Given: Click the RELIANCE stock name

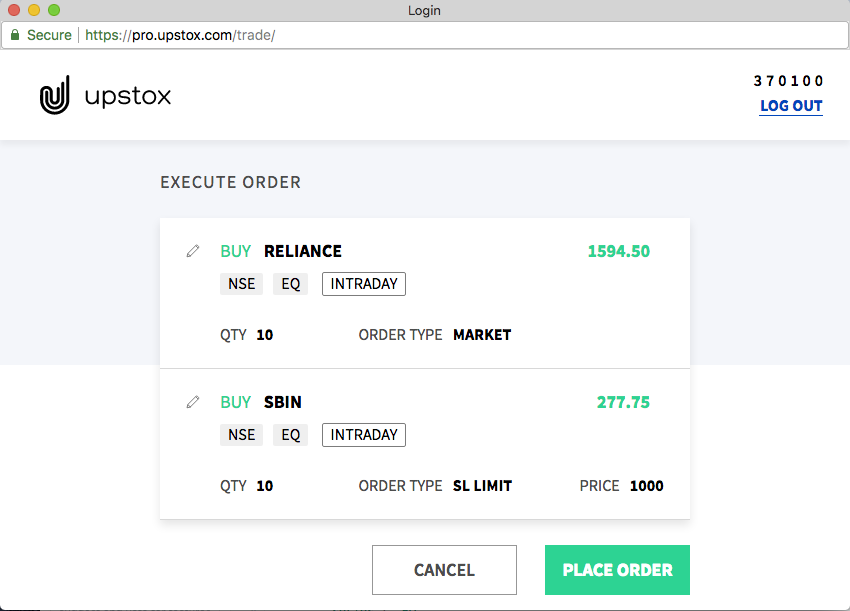Looking at the screenshot, I should pos(302,251).
